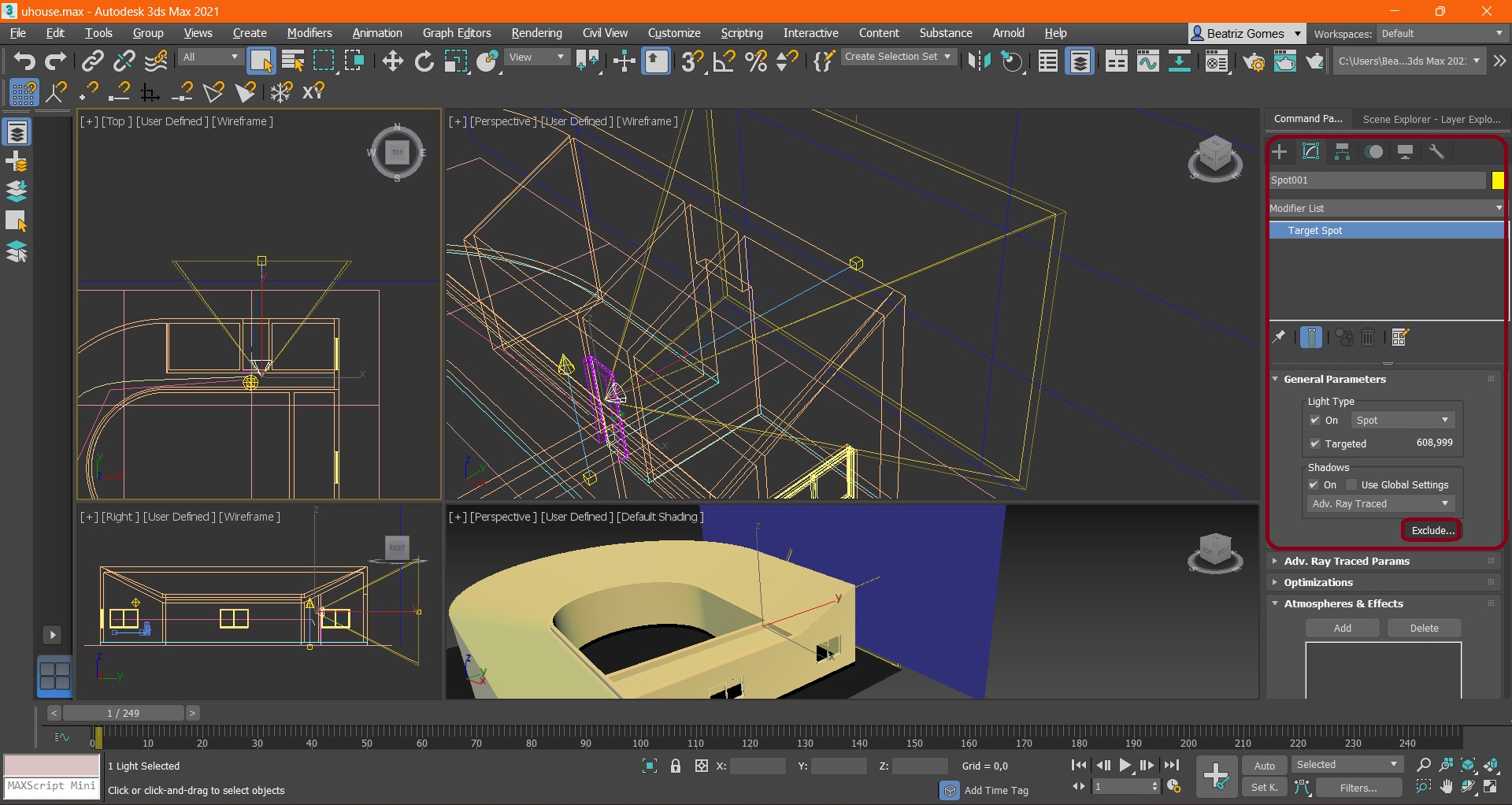The image size is (1512, 805).
Task: Click the Delete atmosphere button
Action: [x=1424, y=628]
